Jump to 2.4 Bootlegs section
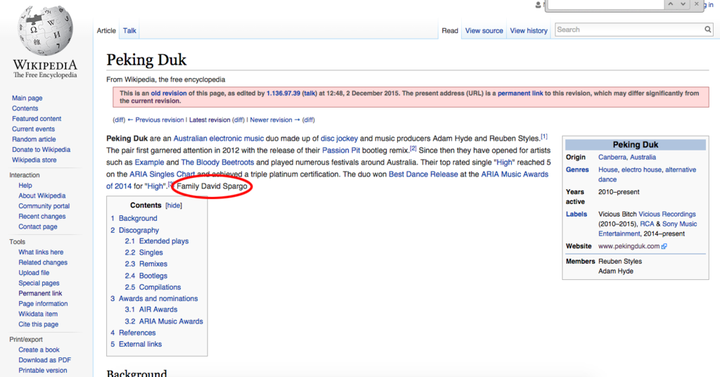 pos(153,276)
